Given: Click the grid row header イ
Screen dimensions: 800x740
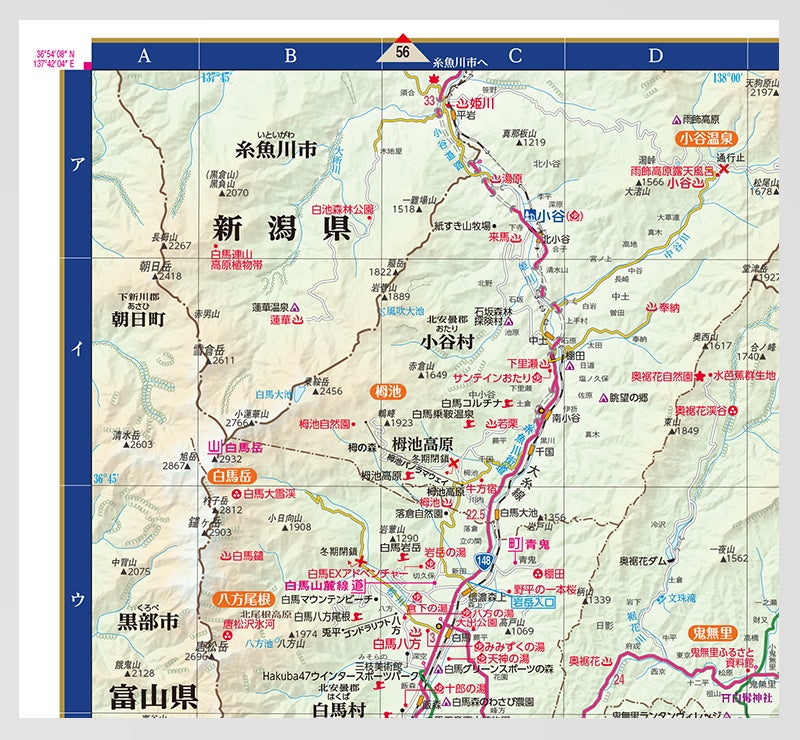Looking at the screenshot, I should point(78,349).
